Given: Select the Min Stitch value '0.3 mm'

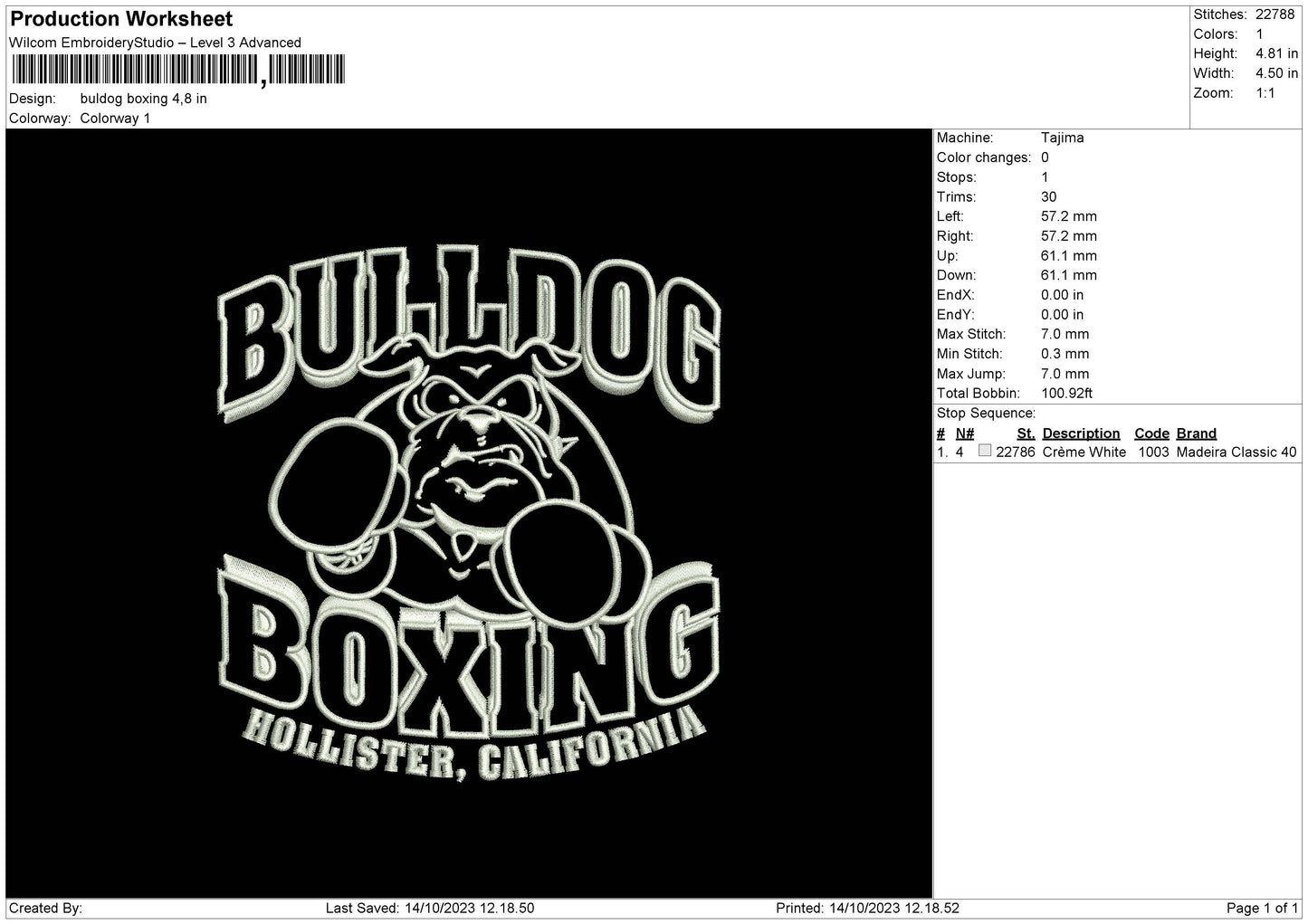Looking at the screenshot, I should pyautogui.click(x=1065, y=354).
